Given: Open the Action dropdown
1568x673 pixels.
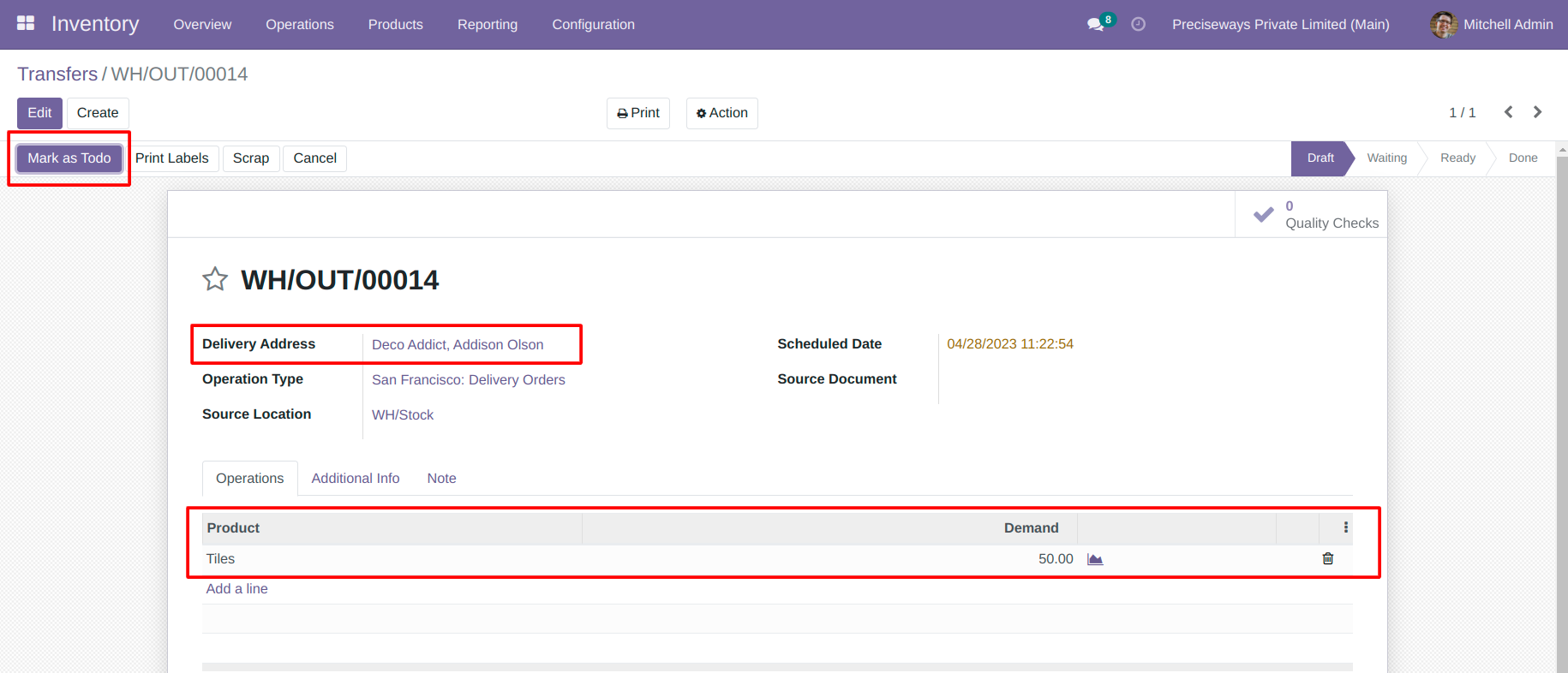Looking at the screenshot, I should [722, 113].
